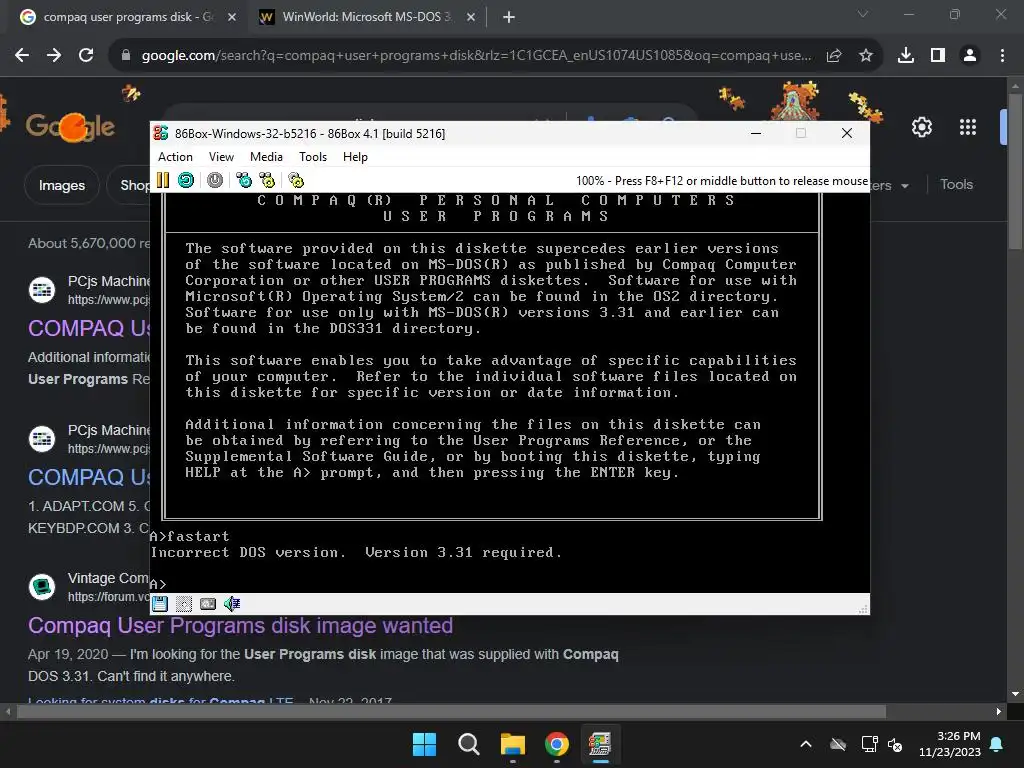1024x768 pixels.
Task: Open the 86Box Tools menu
Action: coord(313,157)
